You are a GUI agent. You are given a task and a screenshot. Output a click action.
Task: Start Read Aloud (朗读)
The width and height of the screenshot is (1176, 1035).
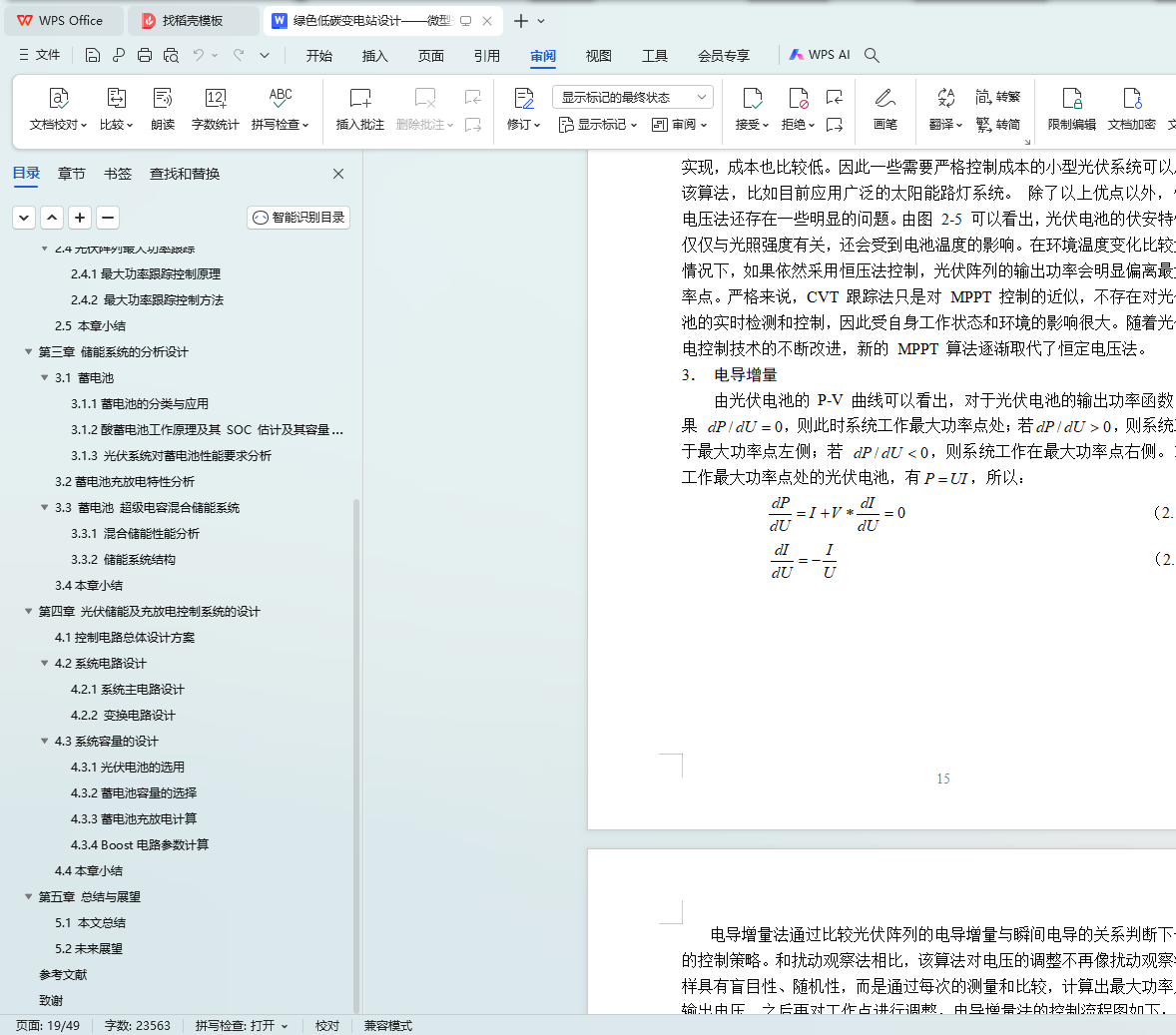point(163,109)
